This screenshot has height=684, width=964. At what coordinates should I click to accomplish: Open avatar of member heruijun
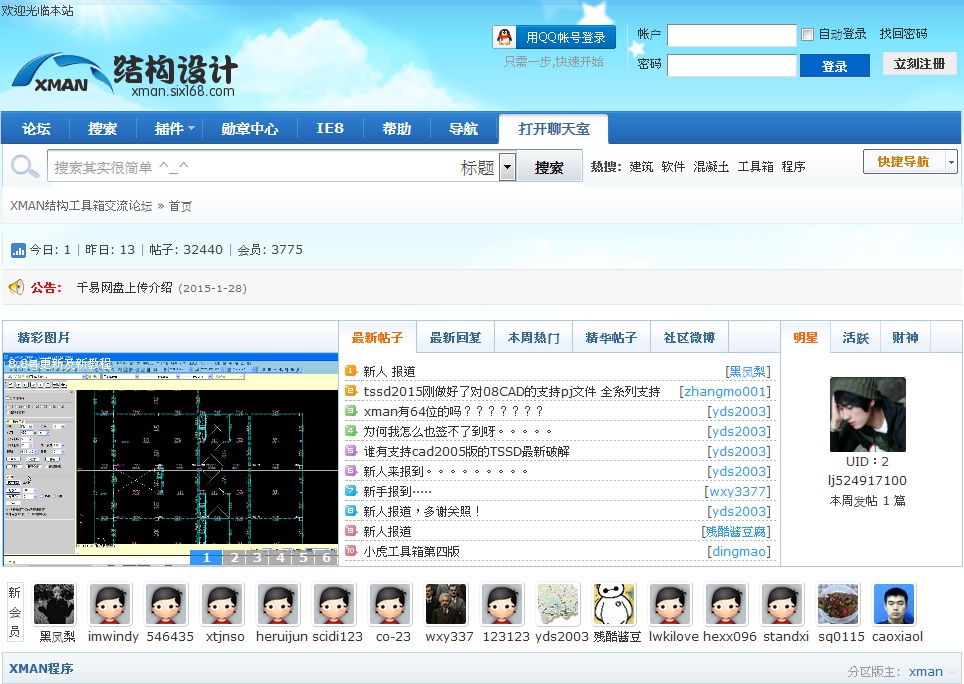pos(278,604)
